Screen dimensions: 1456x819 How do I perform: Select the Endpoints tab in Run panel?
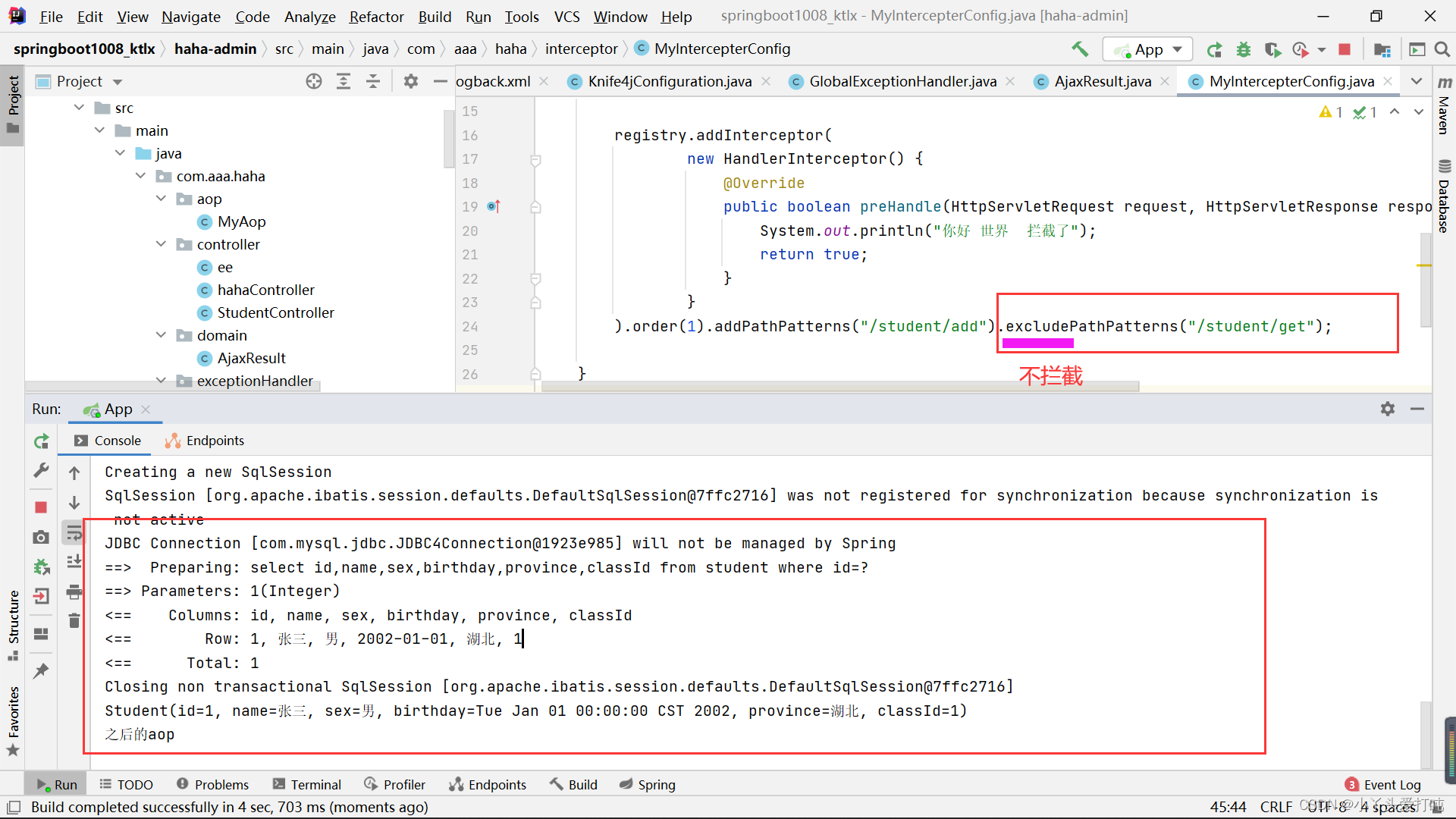tap(205, 441)
